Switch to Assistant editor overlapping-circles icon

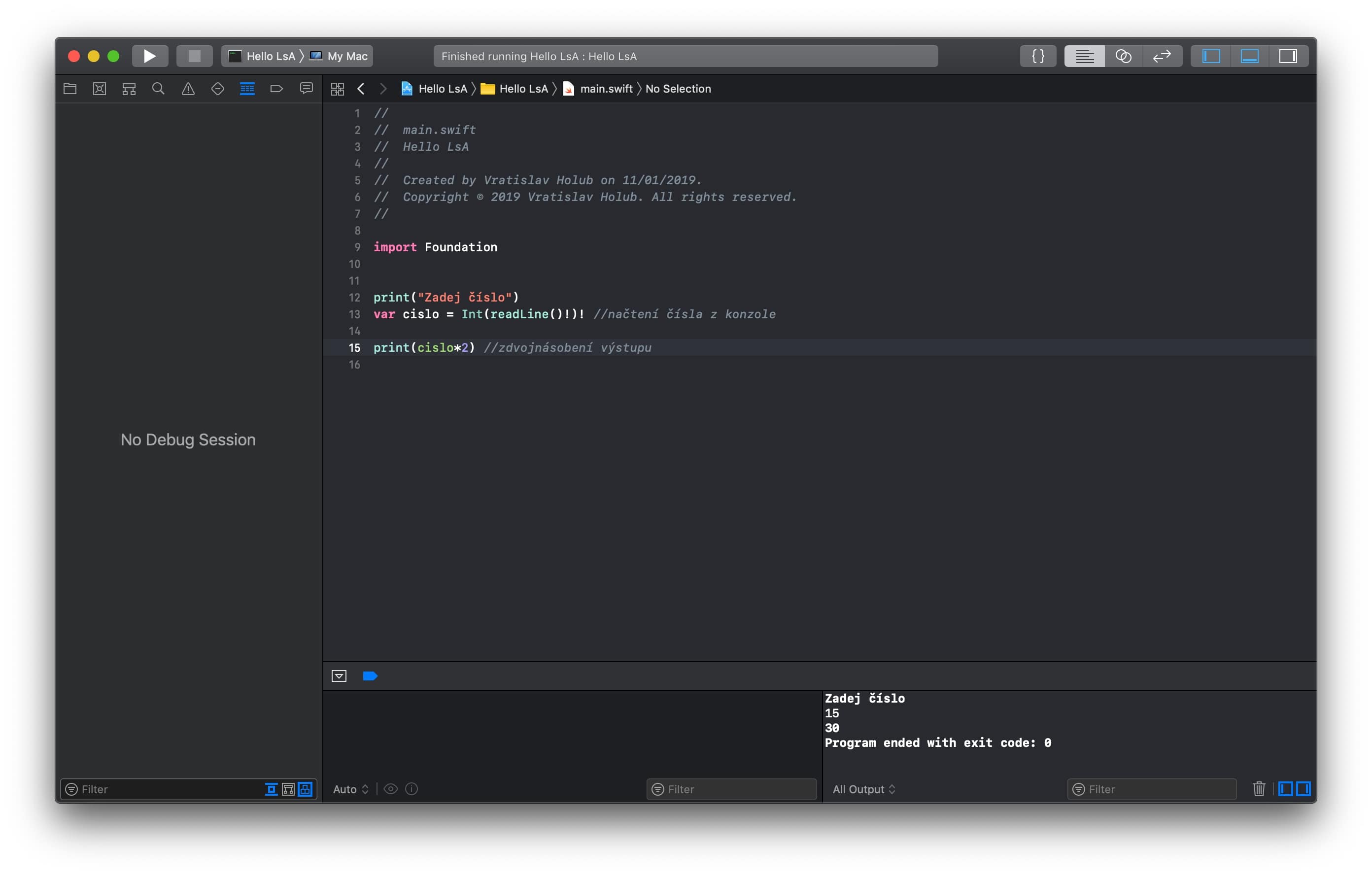tap(1123, 56)
